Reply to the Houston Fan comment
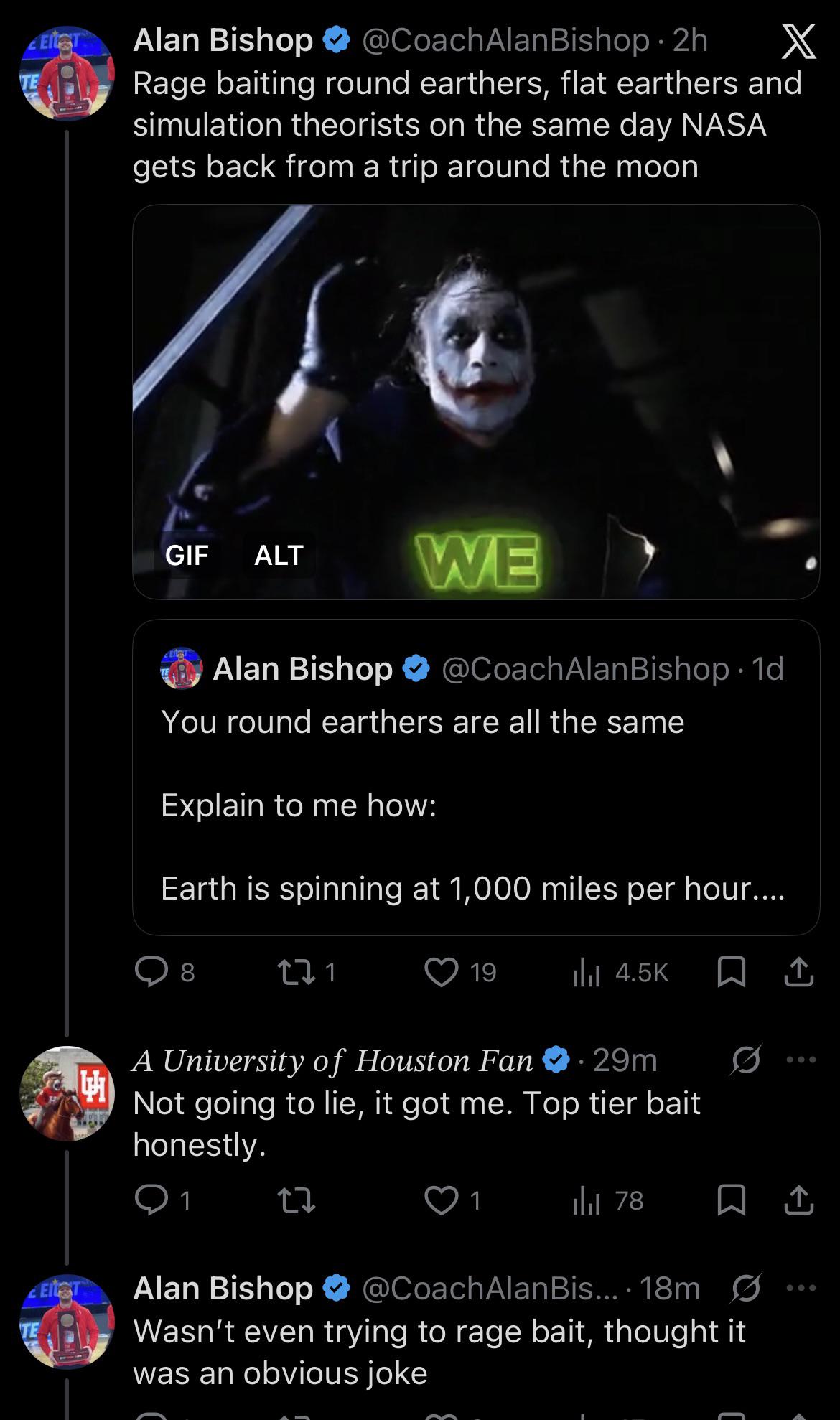This screenshot has height=1420, width=840. click(151, 1200)
